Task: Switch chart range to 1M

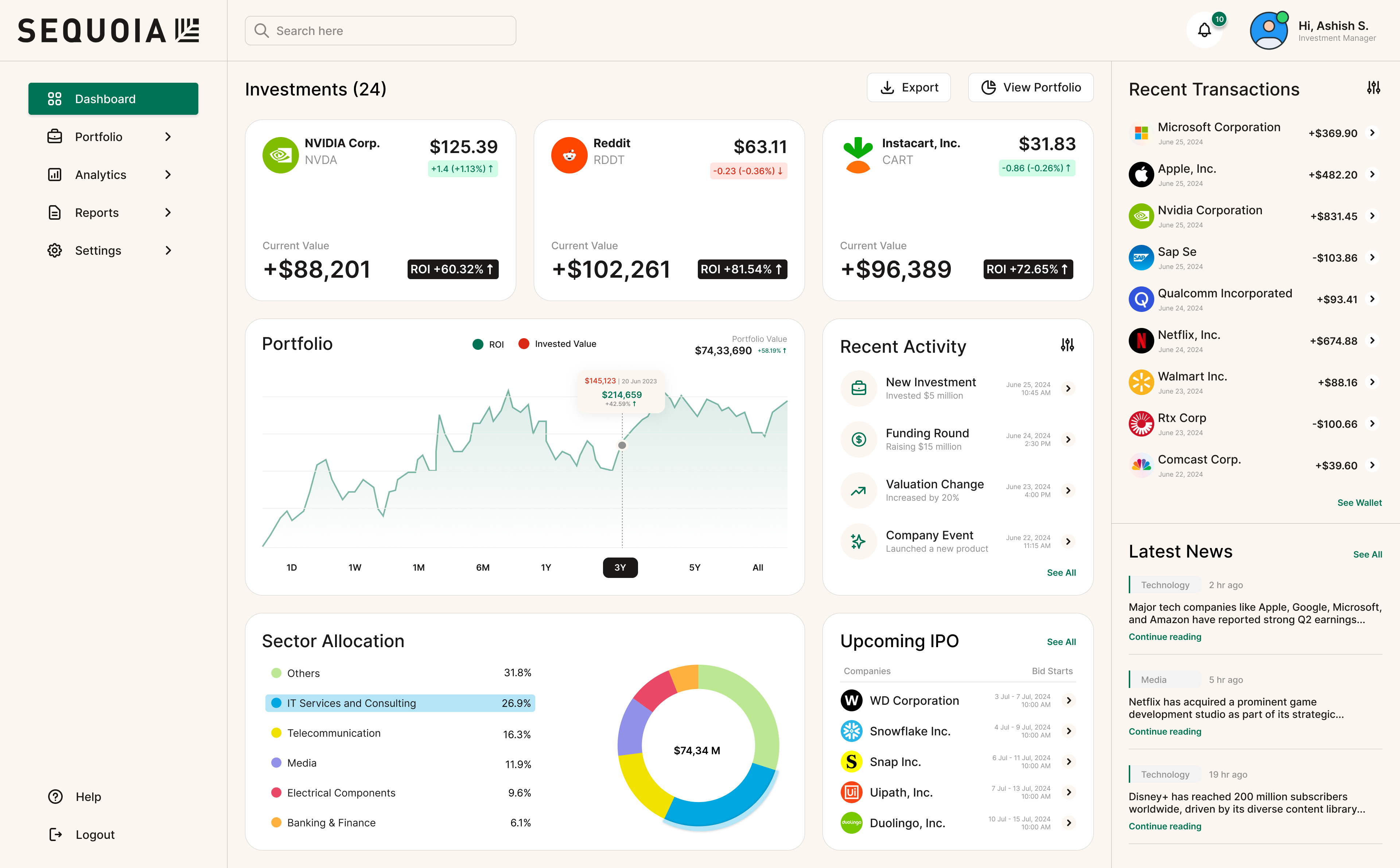Action: tap(419, 567)
